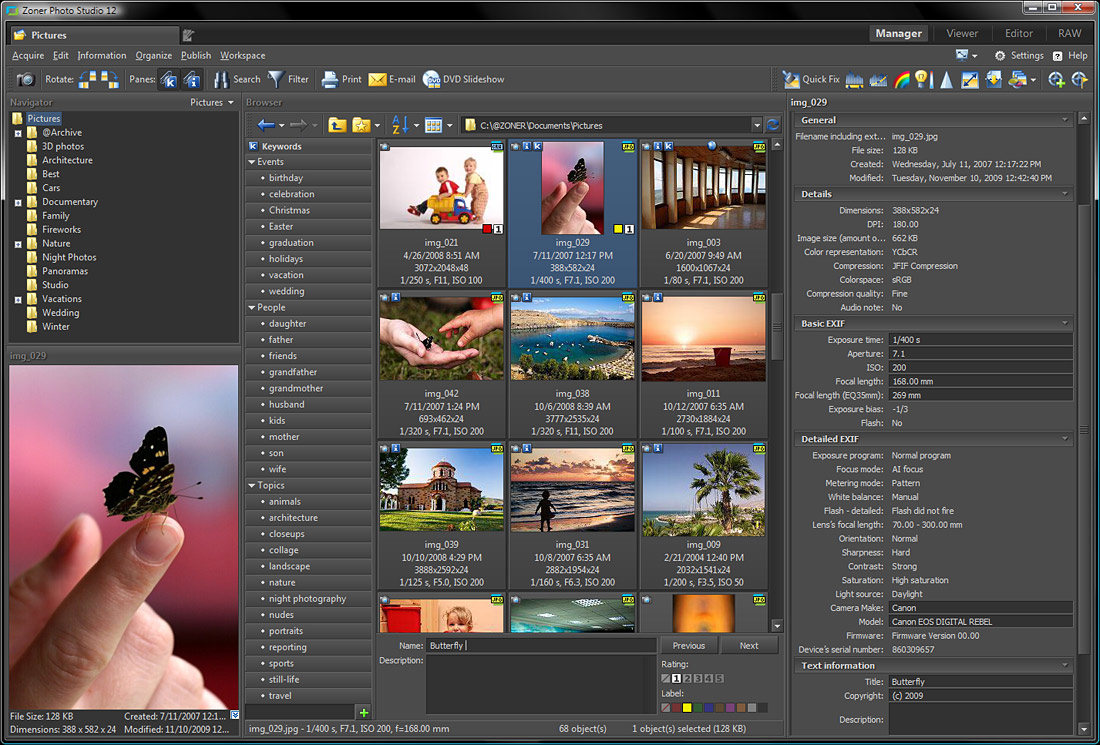1100x745 pixels.
Task: Click the Resize image icon
Action: (968, 79)
